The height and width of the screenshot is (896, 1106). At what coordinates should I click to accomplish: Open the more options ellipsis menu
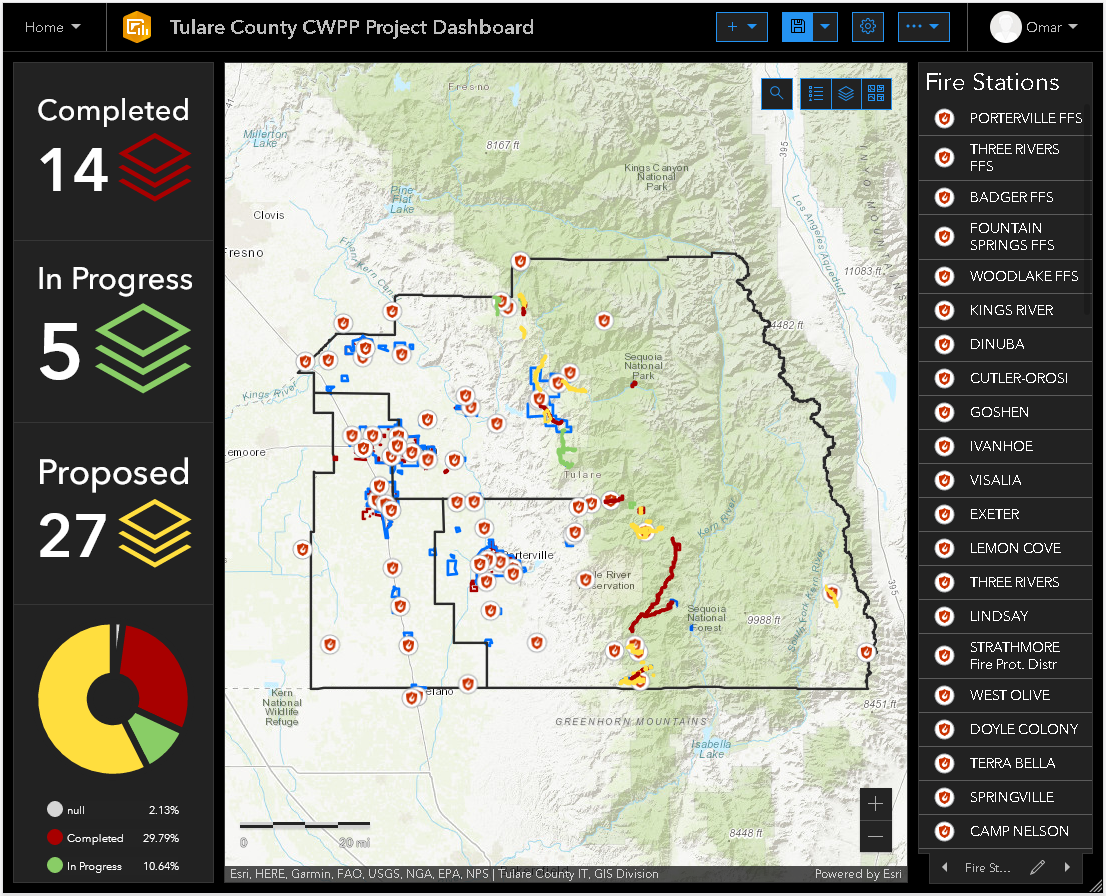click(x=923, y=27)
